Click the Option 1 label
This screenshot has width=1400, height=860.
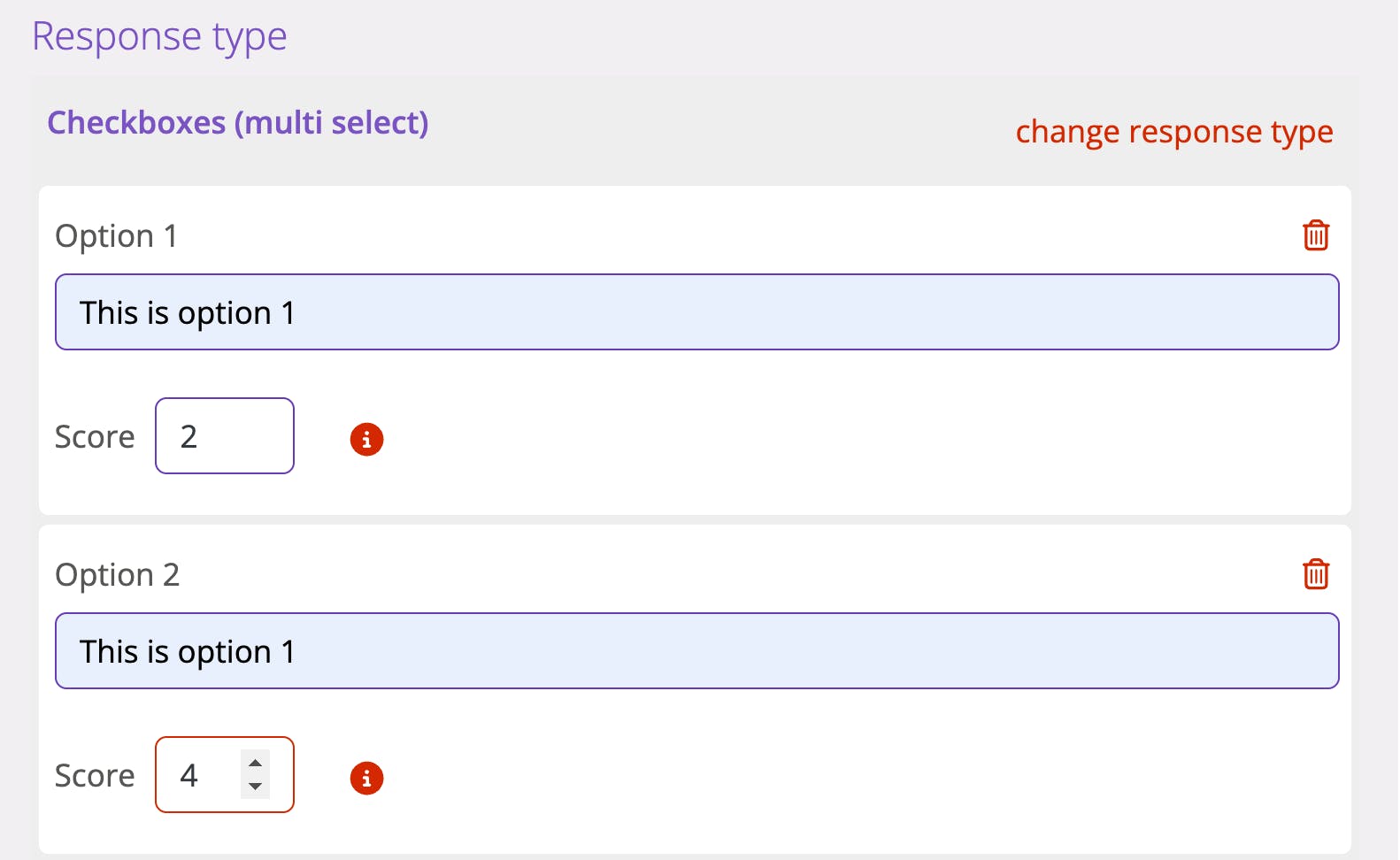tap(116, 236)
